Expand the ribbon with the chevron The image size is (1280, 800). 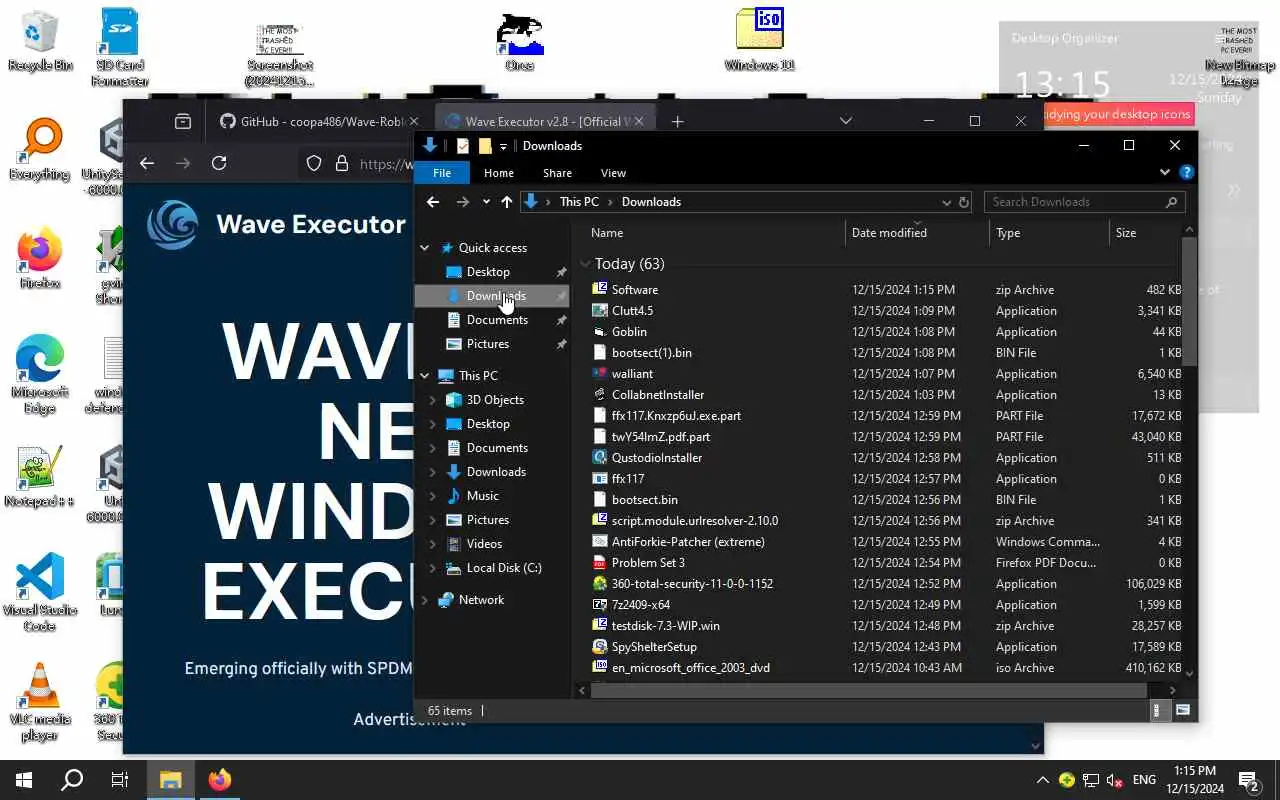point(1165,172)
